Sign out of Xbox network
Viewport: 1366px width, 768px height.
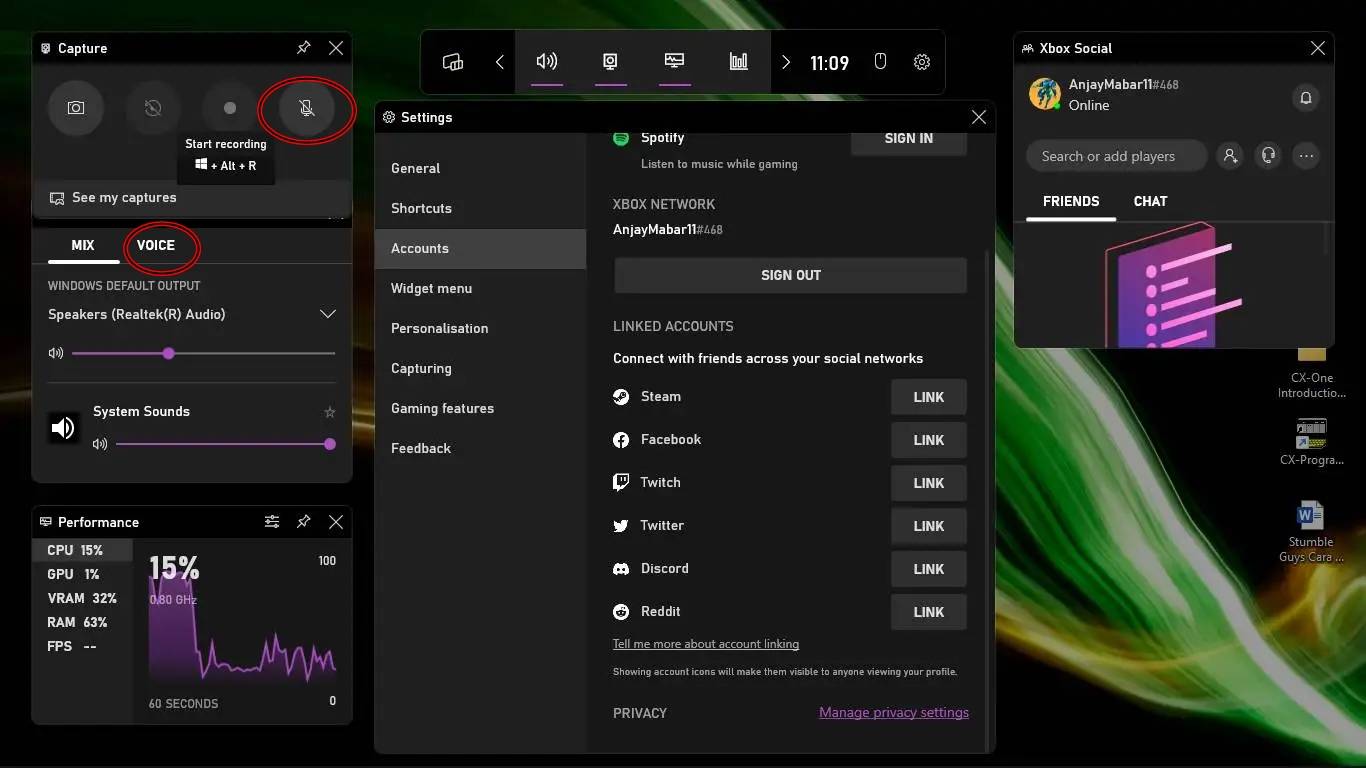coord(791,275)
